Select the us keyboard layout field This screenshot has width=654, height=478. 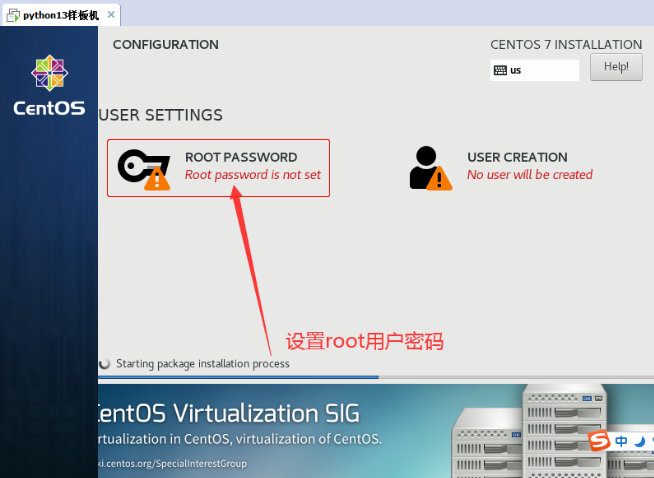point(534,70)
